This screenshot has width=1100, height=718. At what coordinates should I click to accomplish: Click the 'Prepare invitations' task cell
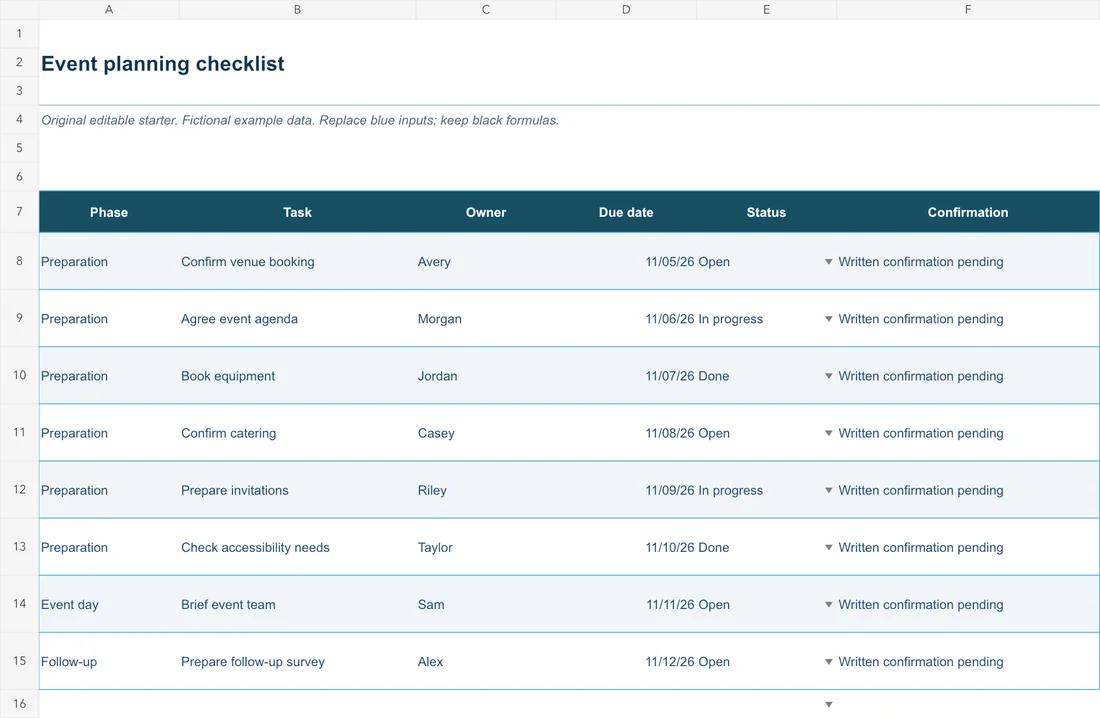[x=297, y=491]
